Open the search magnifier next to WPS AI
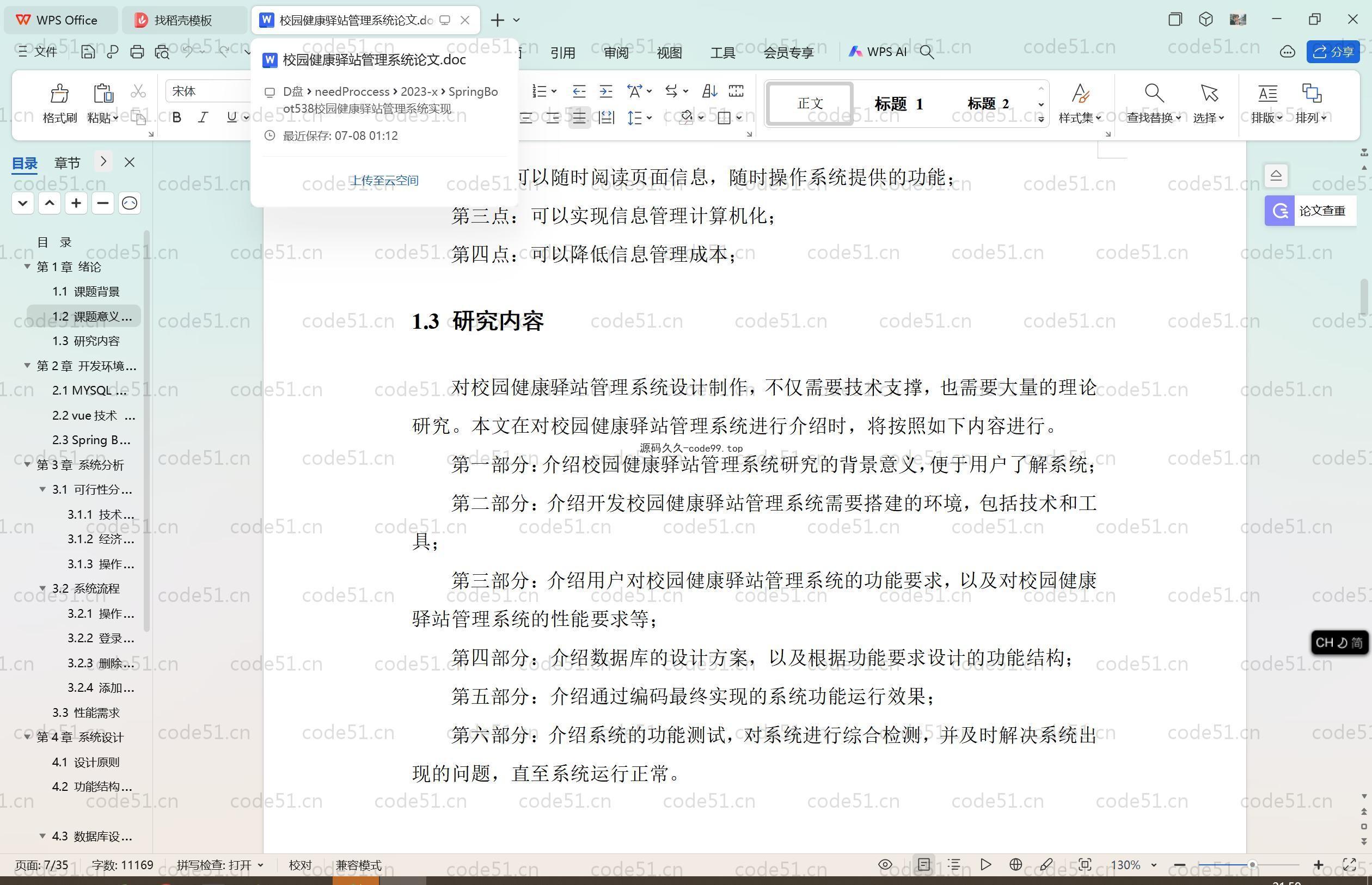Screen dimensions: 1372x885 click(x=927, y=52)
